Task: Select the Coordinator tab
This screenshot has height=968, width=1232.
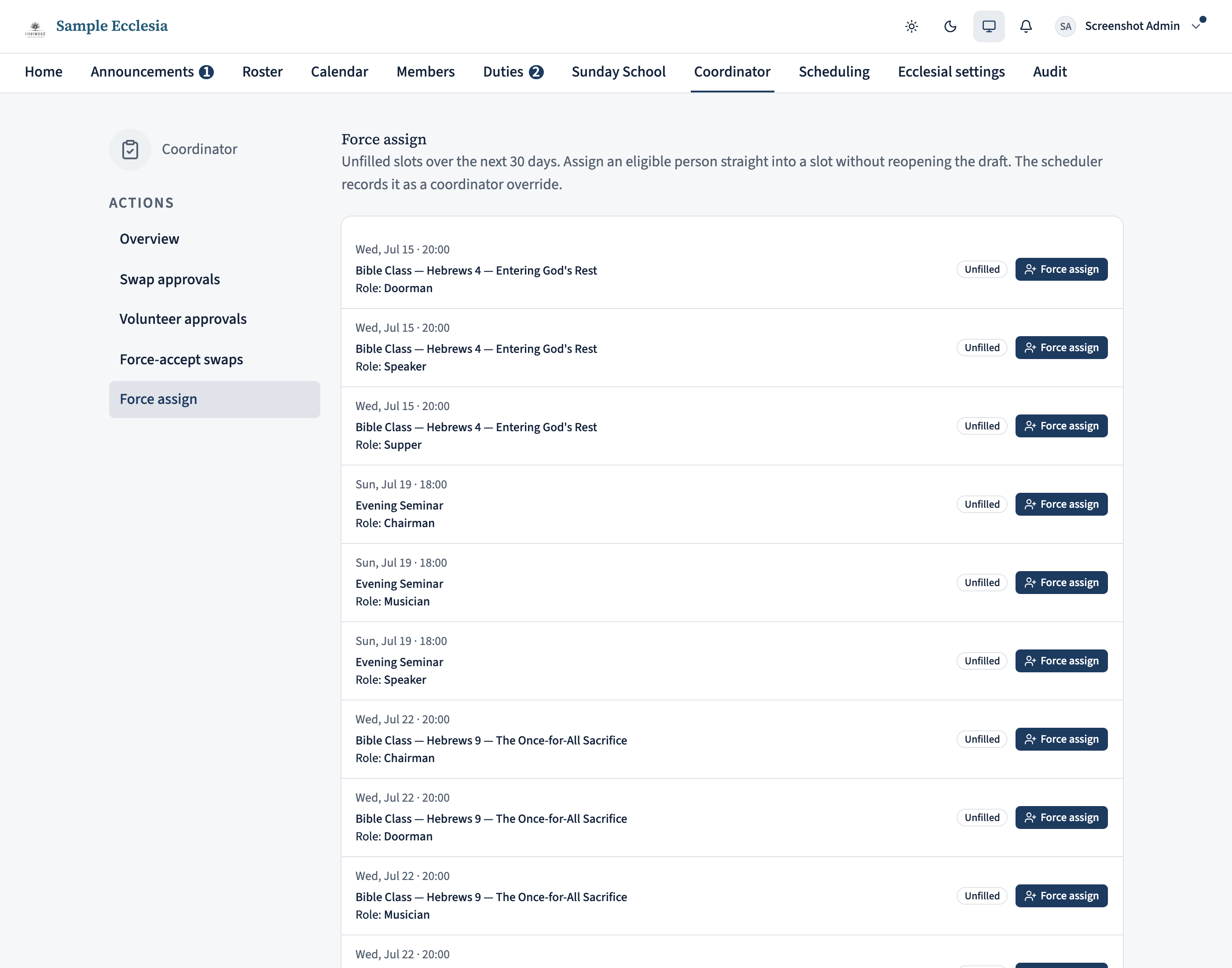Action: (x=732, y=72)
